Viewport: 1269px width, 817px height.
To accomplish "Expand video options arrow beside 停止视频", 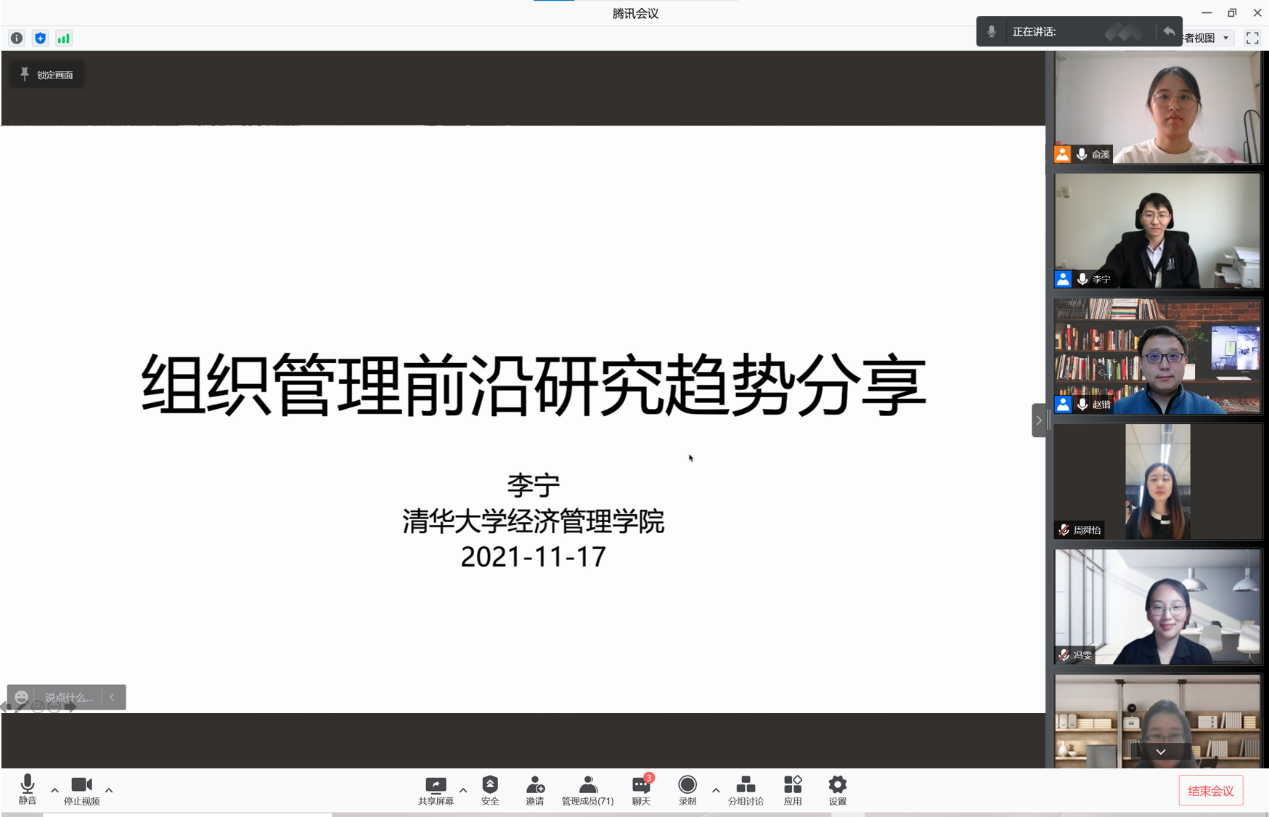I will pos(109,791).
